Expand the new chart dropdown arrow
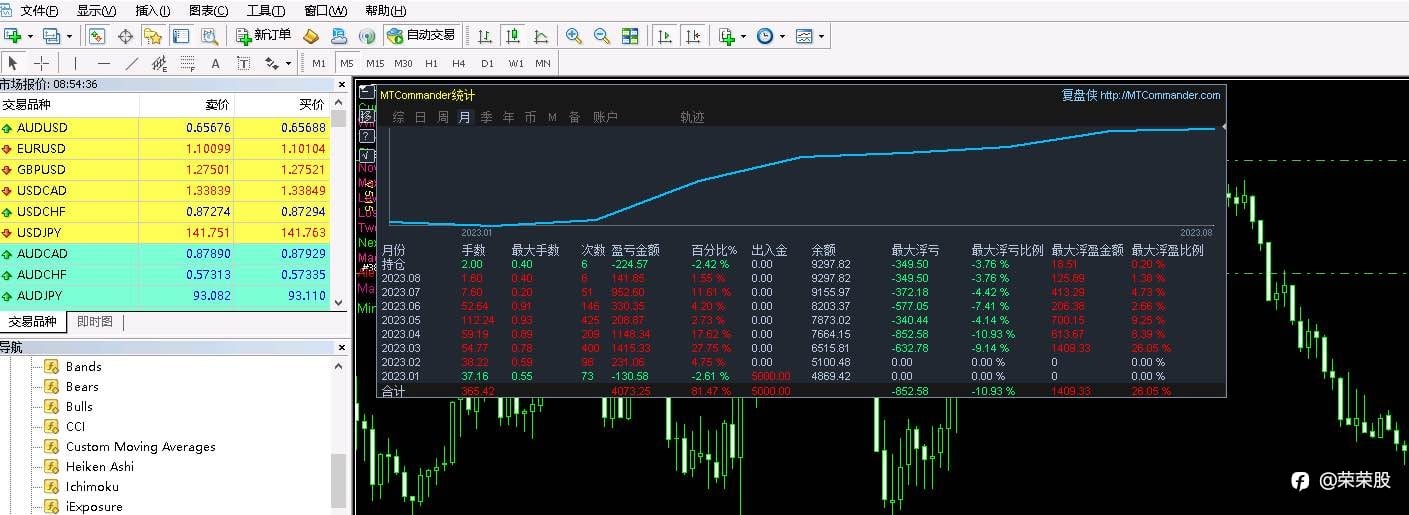 pyautogui.click(x=31, y=36)
